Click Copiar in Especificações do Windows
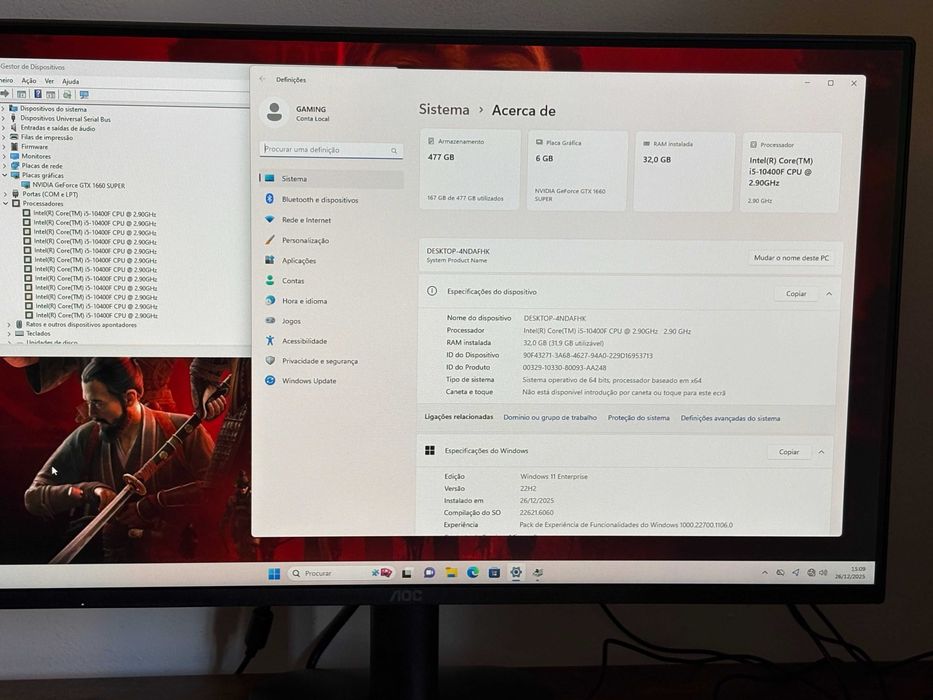This screenshot has width=933, height=700. point(788,452)
